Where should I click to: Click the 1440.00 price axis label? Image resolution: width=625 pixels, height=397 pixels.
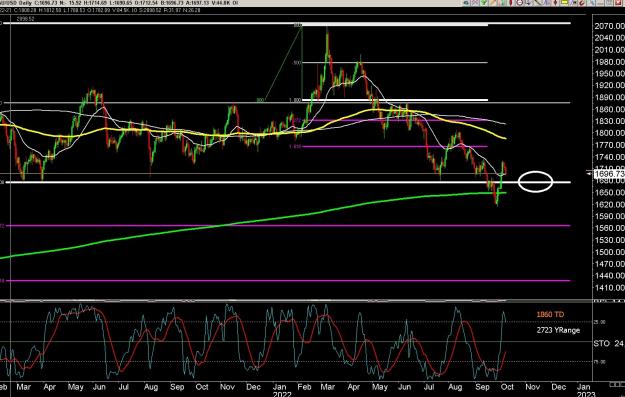pyautogui.click(x=609, y=275)
